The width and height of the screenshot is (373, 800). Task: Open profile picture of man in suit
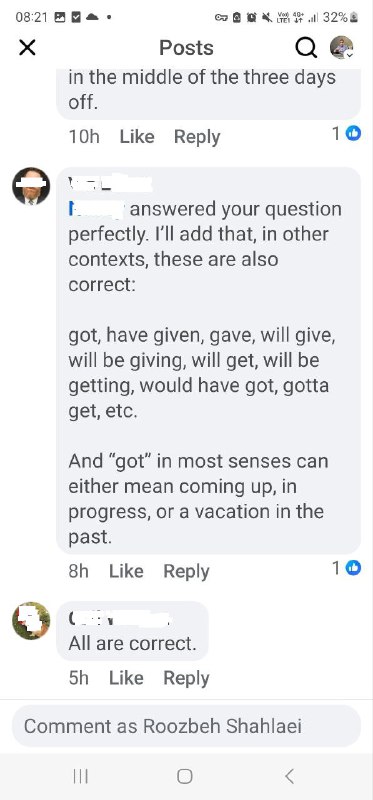point(31,186)
